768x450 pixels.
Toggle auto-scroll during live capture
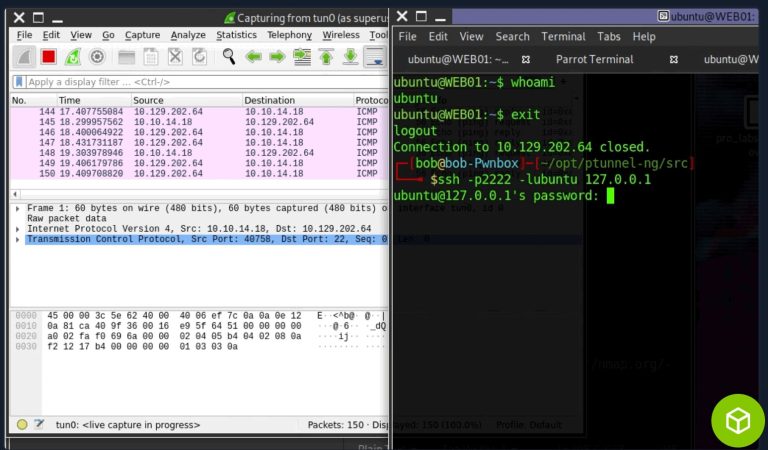[375, 57]
